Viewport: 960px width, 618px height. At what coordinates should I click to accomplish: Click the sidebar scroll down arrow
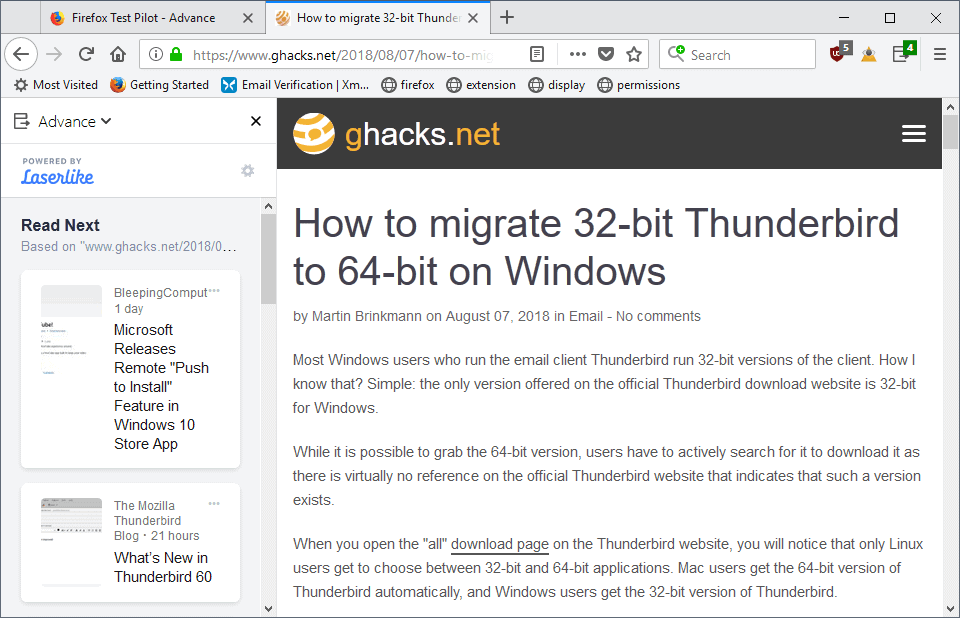[x=268, y=609]
